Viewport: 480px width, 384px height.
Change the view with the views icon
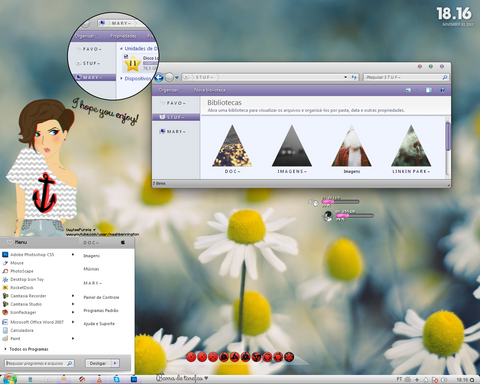click(408, 90)
